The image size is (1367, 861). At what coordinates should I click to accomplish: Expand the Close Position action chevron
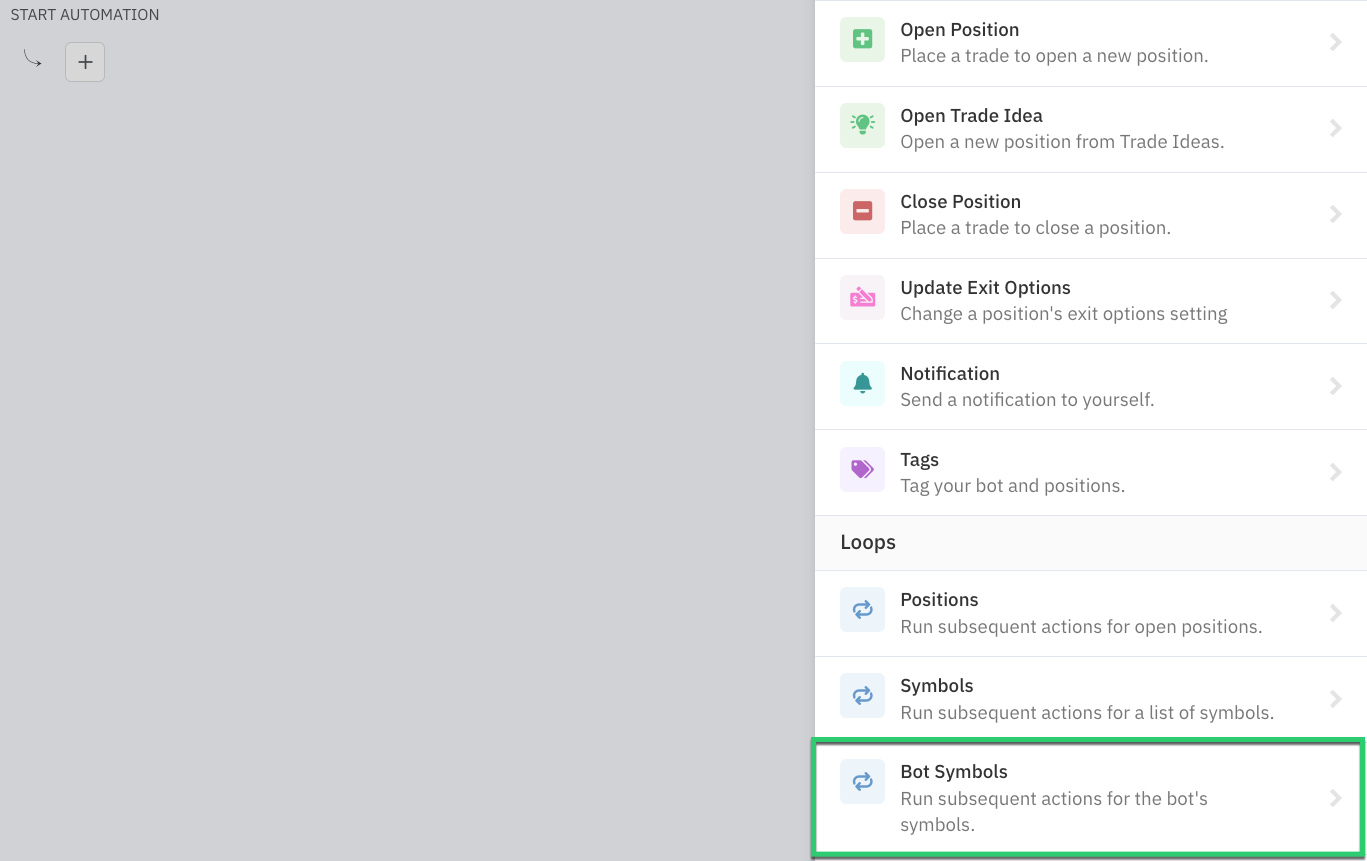1336,214
